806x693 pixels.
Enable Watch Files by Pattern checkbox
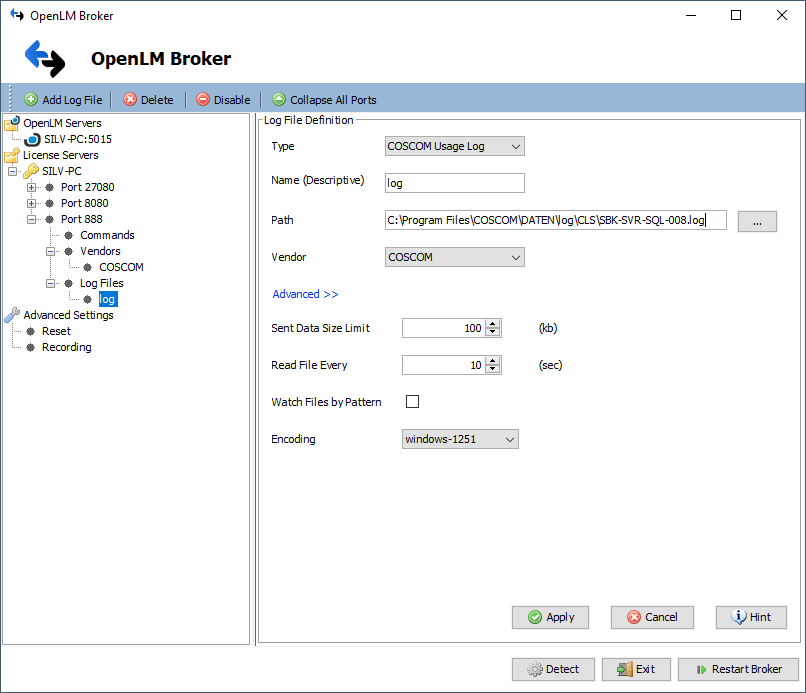coord(412,402)
